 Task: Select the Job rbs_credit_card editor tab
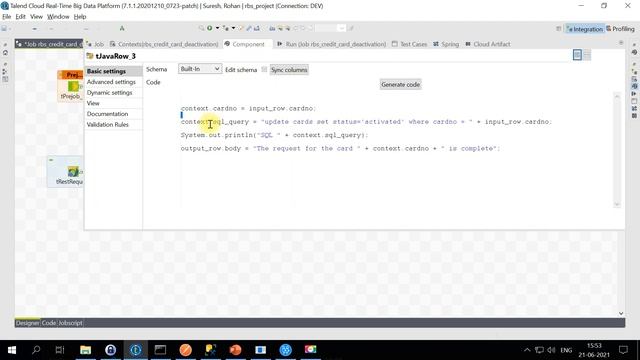tap(49, 44)
